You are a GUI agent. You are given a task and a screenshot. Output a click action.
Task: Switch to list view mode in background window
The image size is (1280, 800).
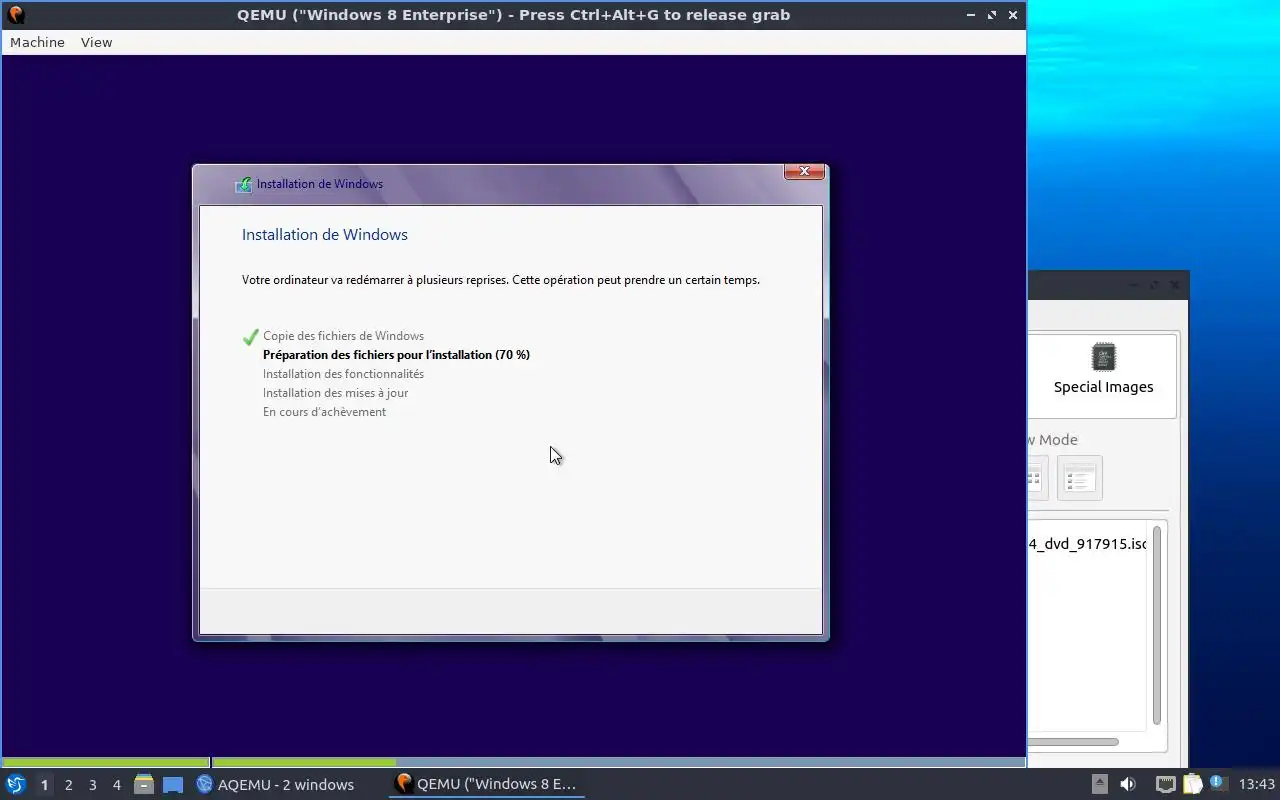click(x=1079, y=478)
